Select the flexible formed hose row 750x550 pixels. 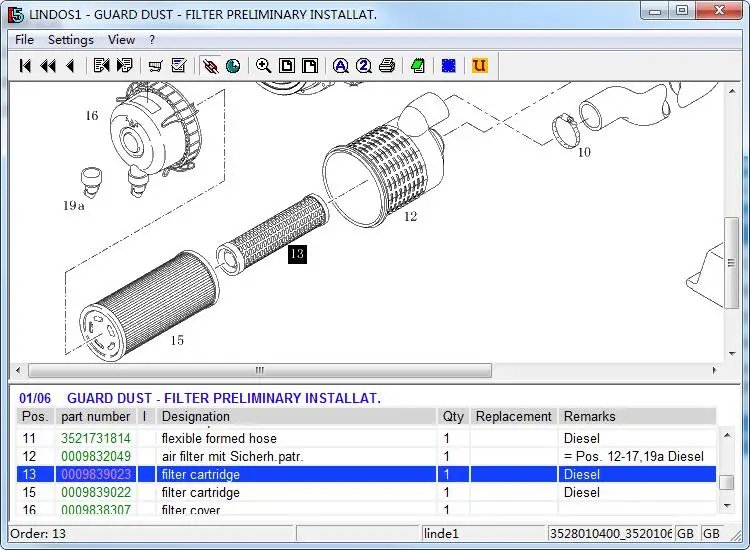point(366,438)
